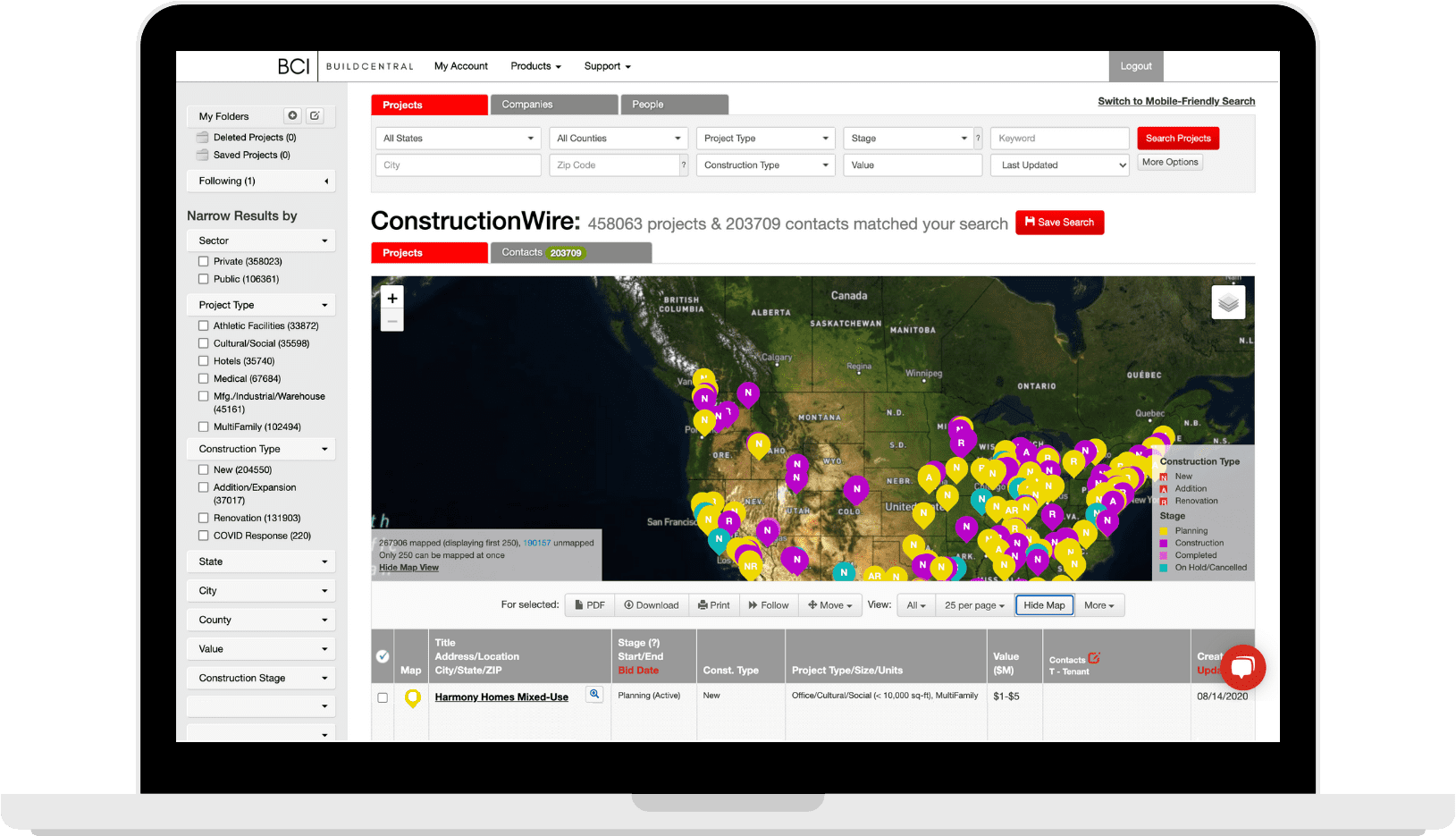Viewport: 1456px width, 836px height.
Task: Open the Stage search dropdown
Action: point(908,139)
